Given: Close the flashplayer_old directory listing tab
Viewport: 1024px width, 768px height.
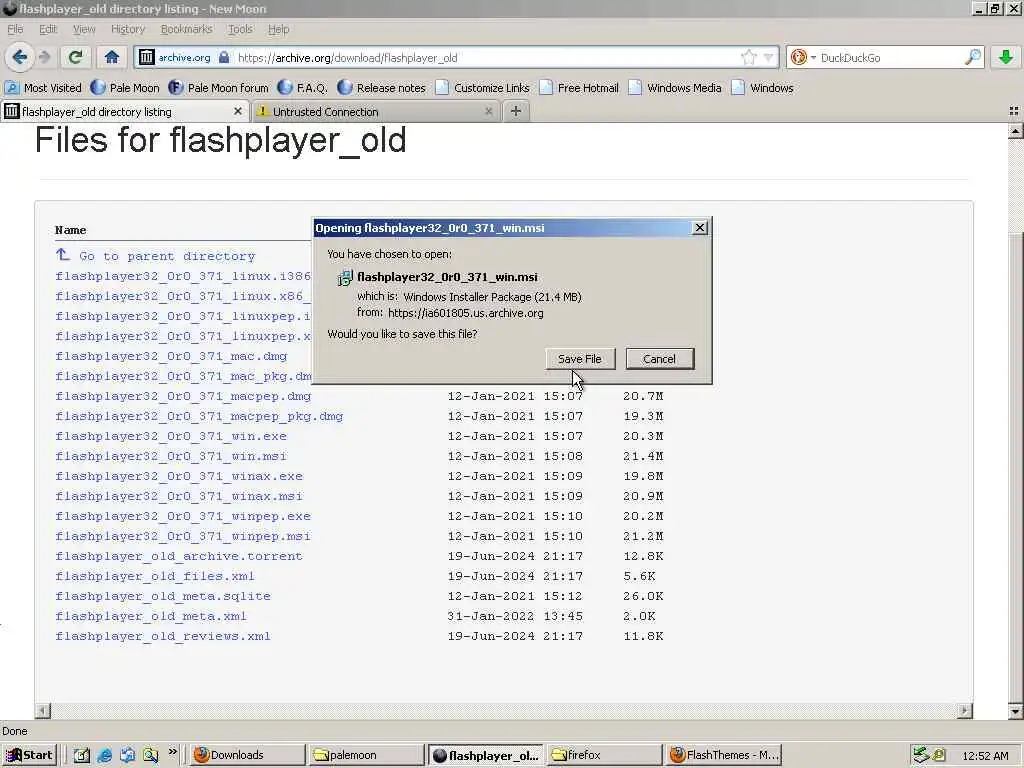Looking at the screenshot, I should (x=238, y=112).
